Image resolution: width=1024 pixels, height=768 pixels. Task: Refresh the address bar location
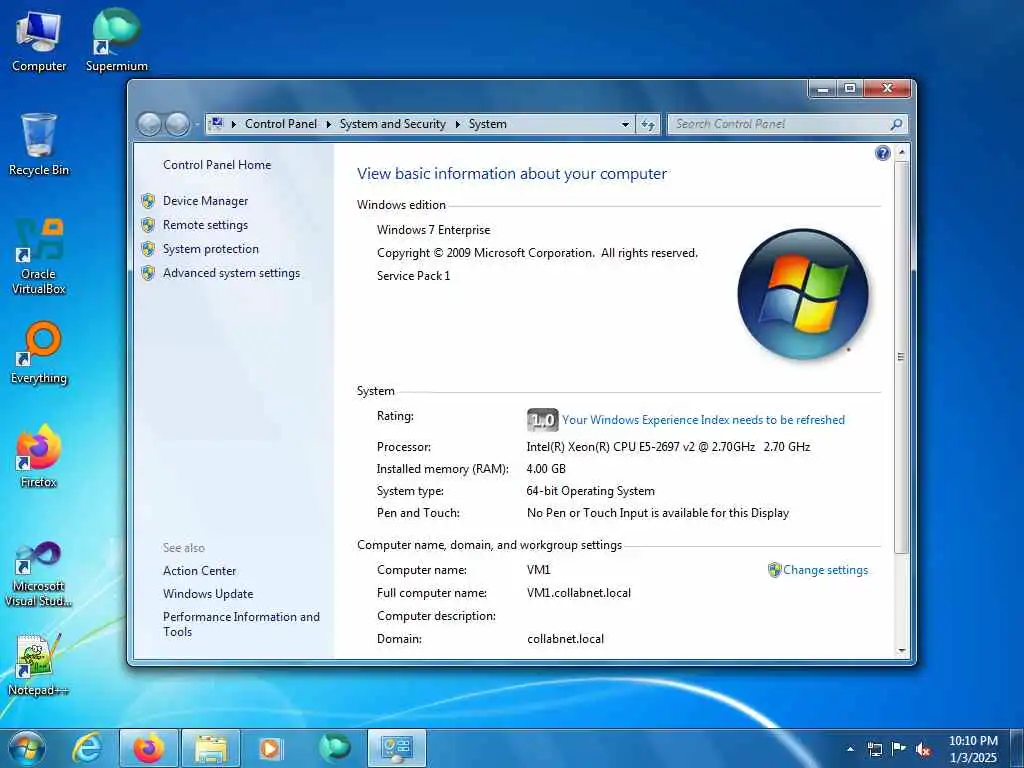pos(648,124)
